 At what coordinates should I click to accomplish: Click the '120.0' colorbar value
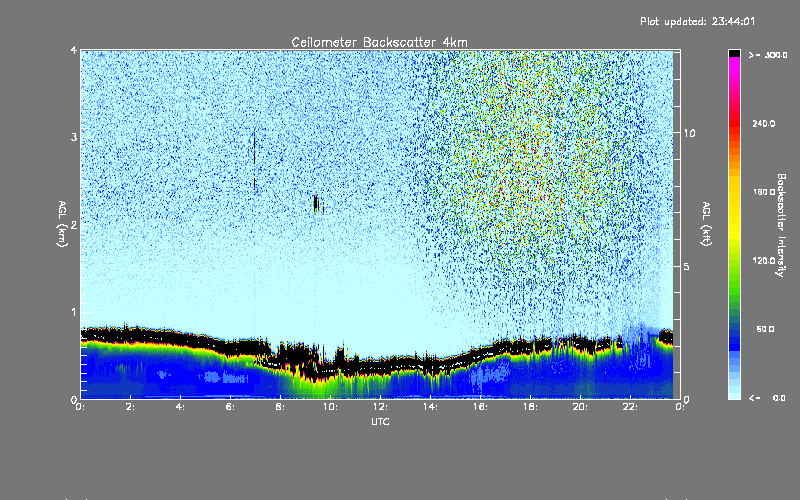click(x=764, y=260)
